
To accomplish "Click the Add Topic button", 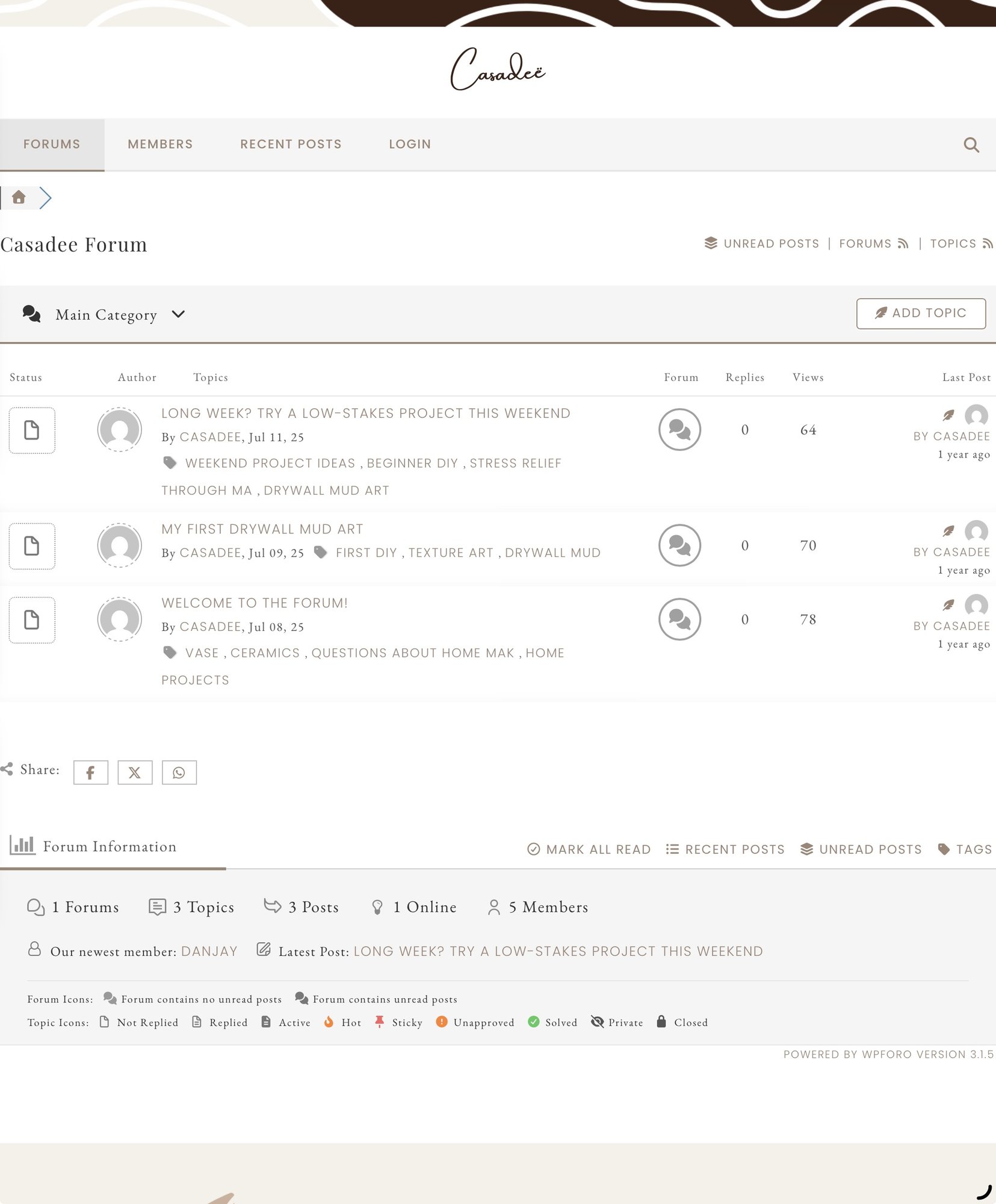I will pyautogui.click(x=921, y=314).
